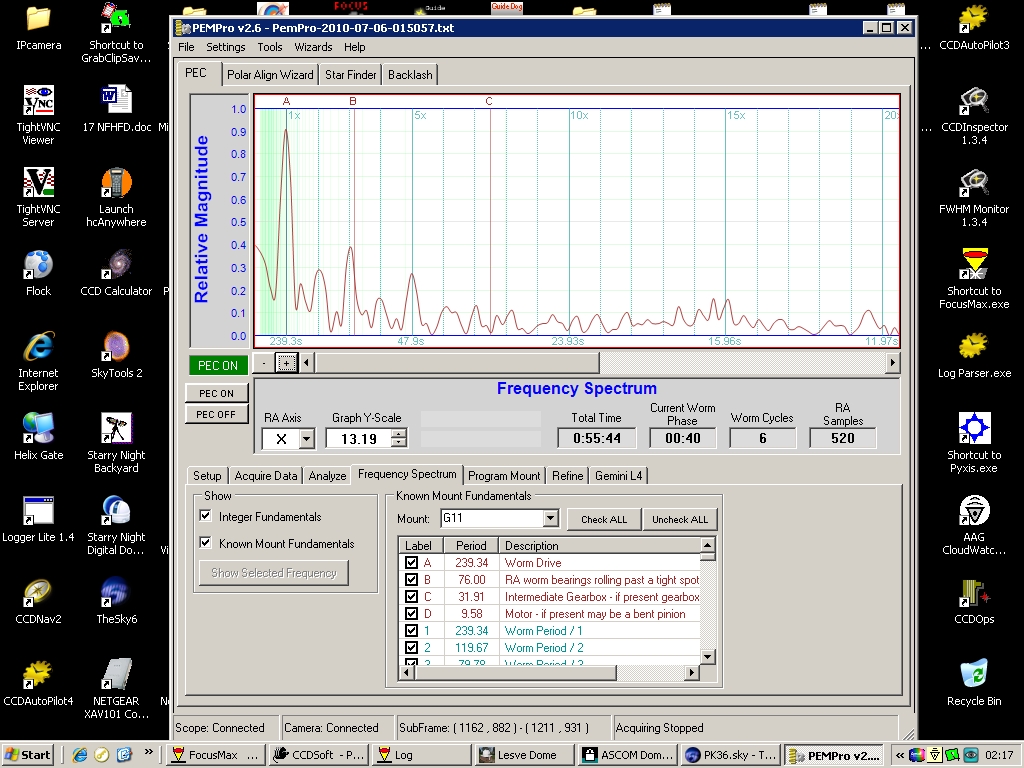Uncheck Worm Period / 1 checkbox
This screenshot has height=768, width=1024.
coord(411,630)
